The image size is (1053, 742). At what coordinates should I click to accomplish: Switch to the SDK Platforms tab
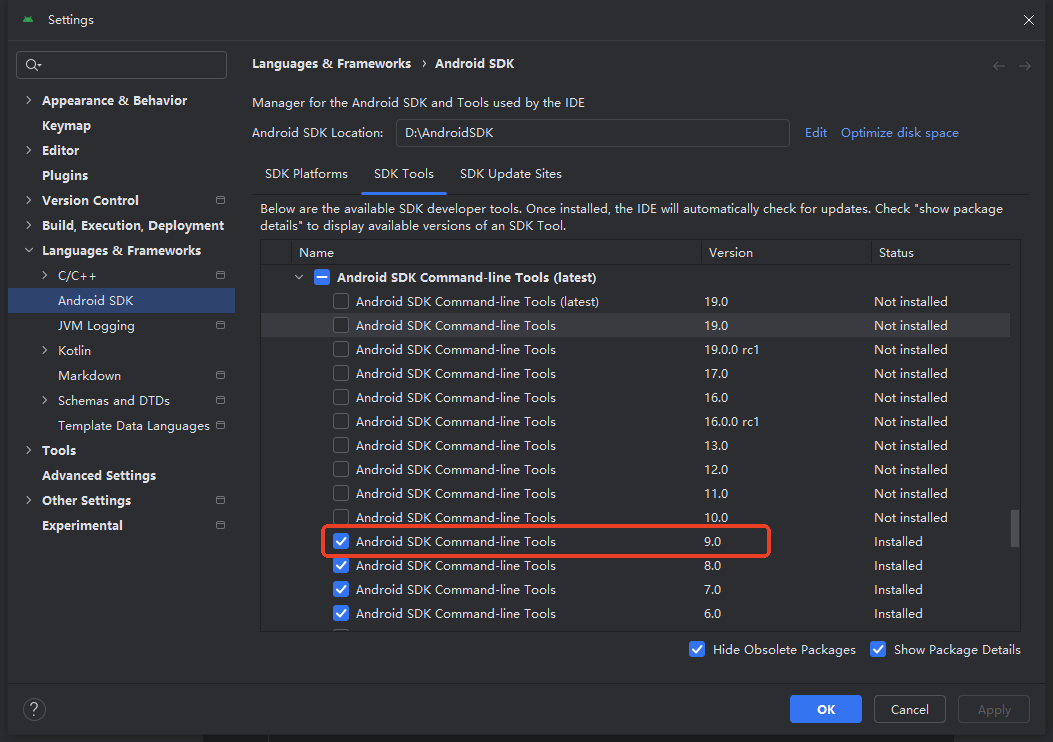pyautogui.click(x=306, y=173)
